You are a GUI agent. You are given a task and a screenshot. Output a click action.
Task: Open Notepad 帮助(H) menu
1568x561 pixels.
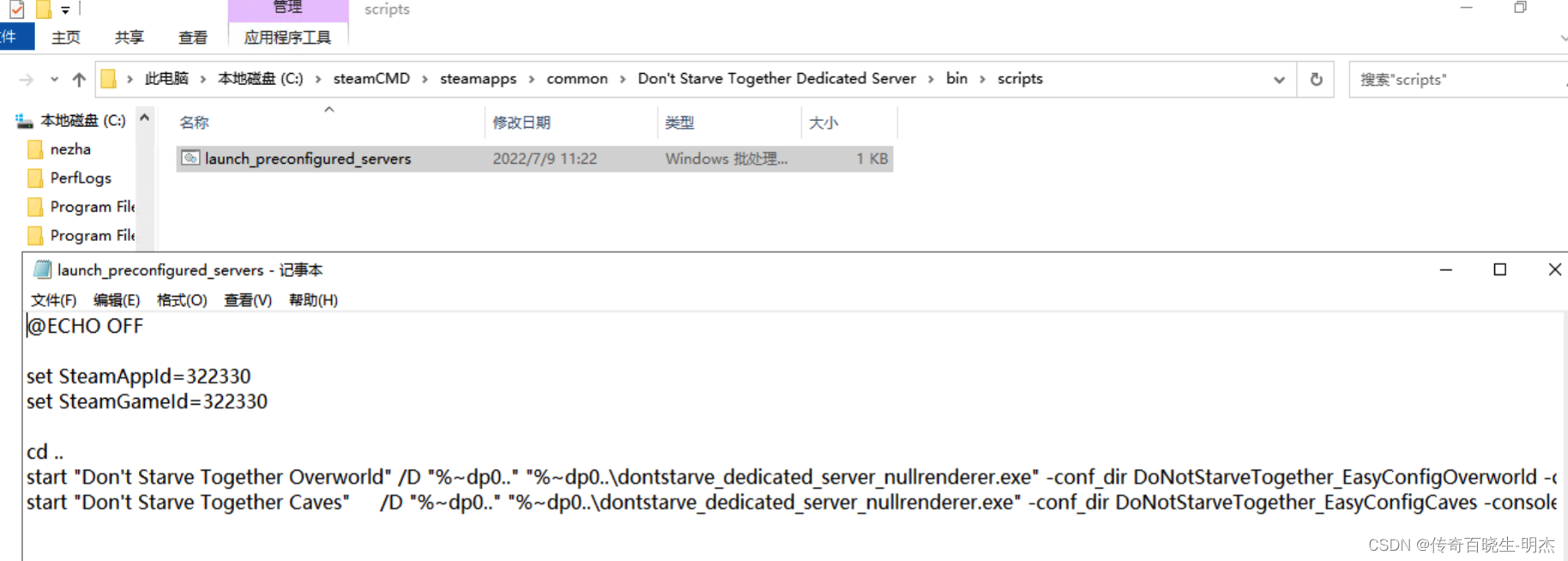click(x=313, y=300)
